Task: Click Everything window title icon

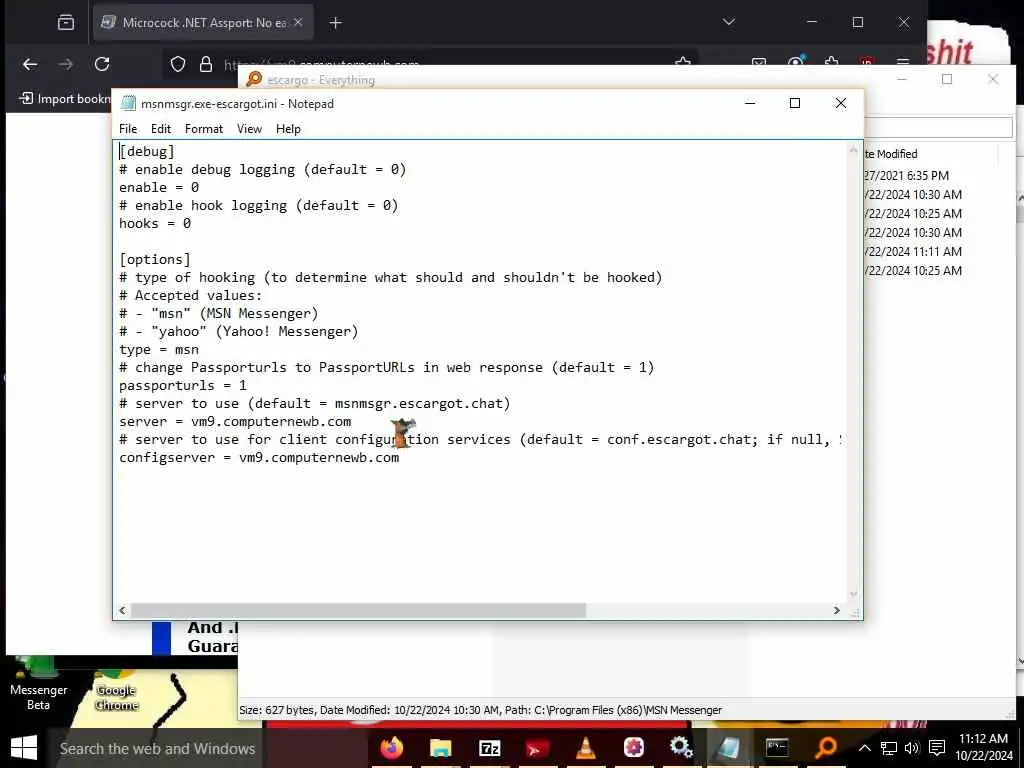Action: tap(254, 80)
